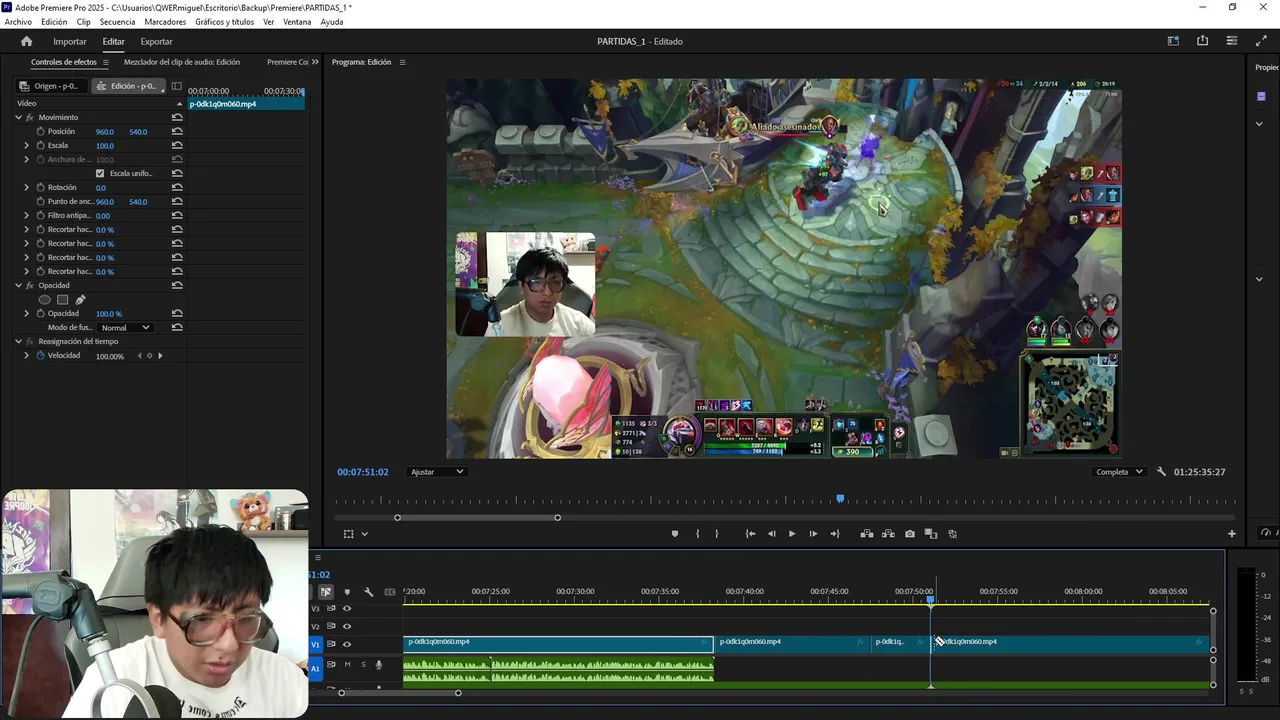The image size is (1280, 720).
Task: Toggle V3 track output eye
Action: click(x=347, y=608)
